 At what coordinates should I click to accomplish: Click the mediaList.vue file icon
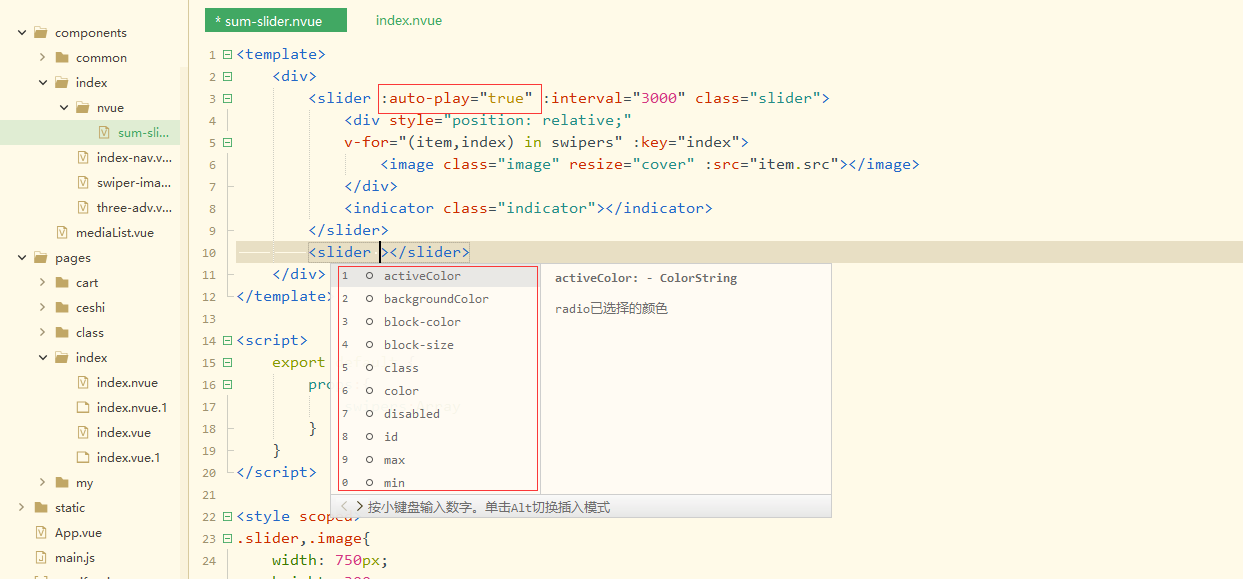click(x=62, y=233)
